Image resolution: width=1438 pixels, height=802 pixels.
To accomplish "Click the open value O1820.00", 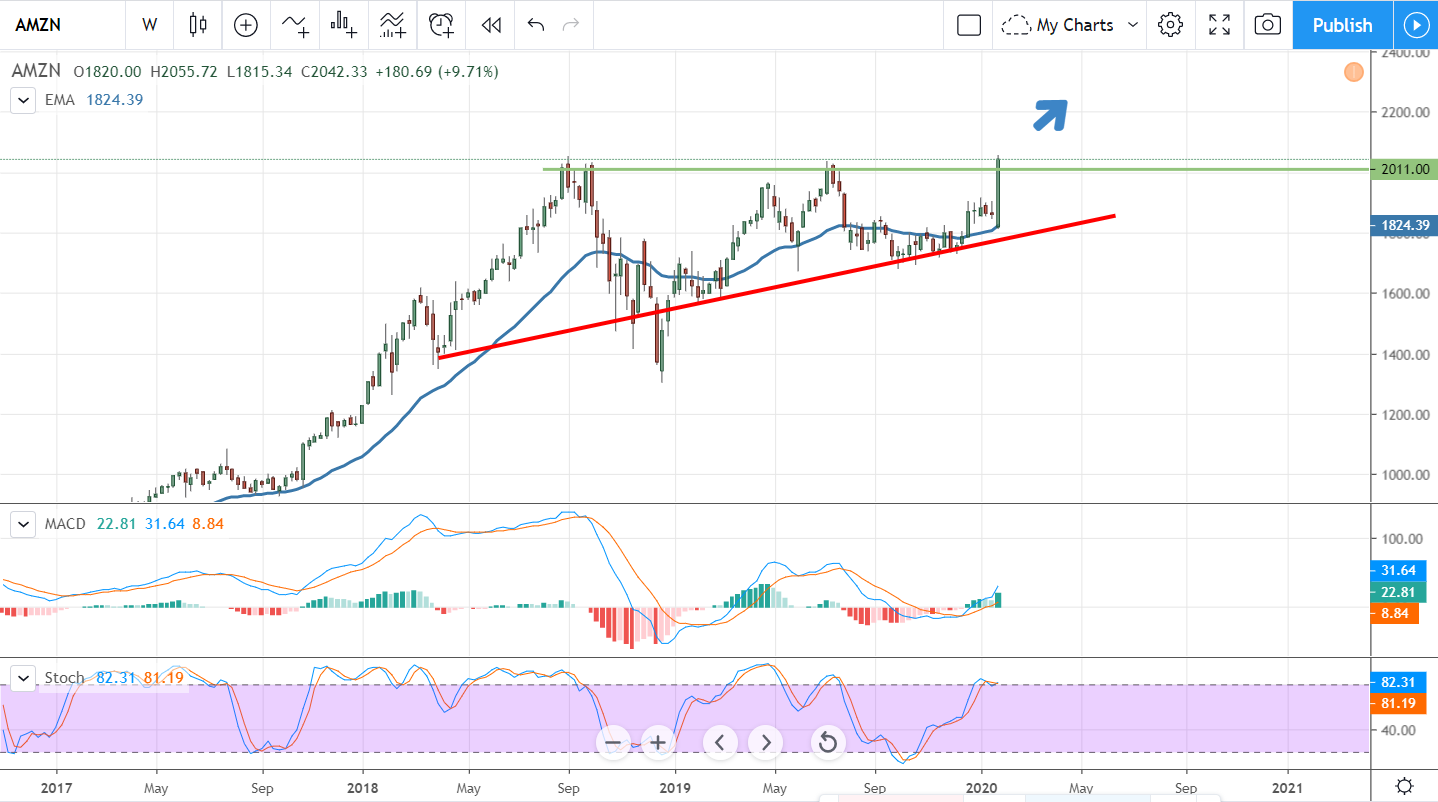I will point(107,72).
